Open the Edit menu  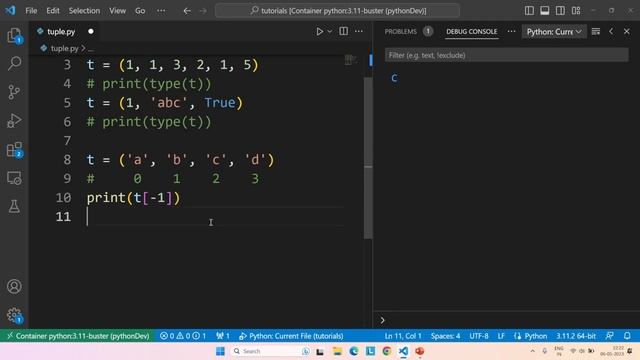(x=53, y=11)
